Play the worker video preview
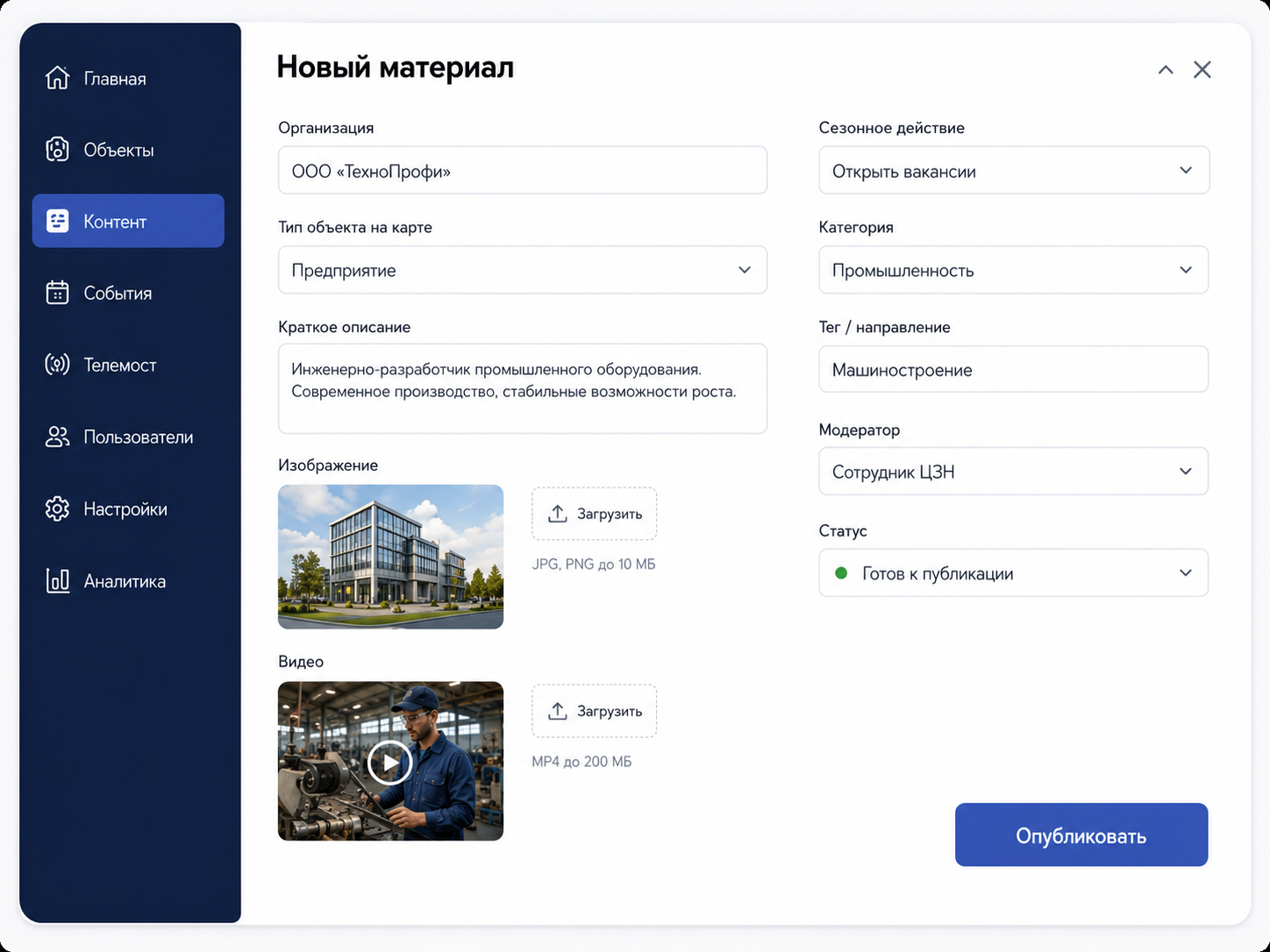This screenshot has width=1270, height=952. [389, 762]
